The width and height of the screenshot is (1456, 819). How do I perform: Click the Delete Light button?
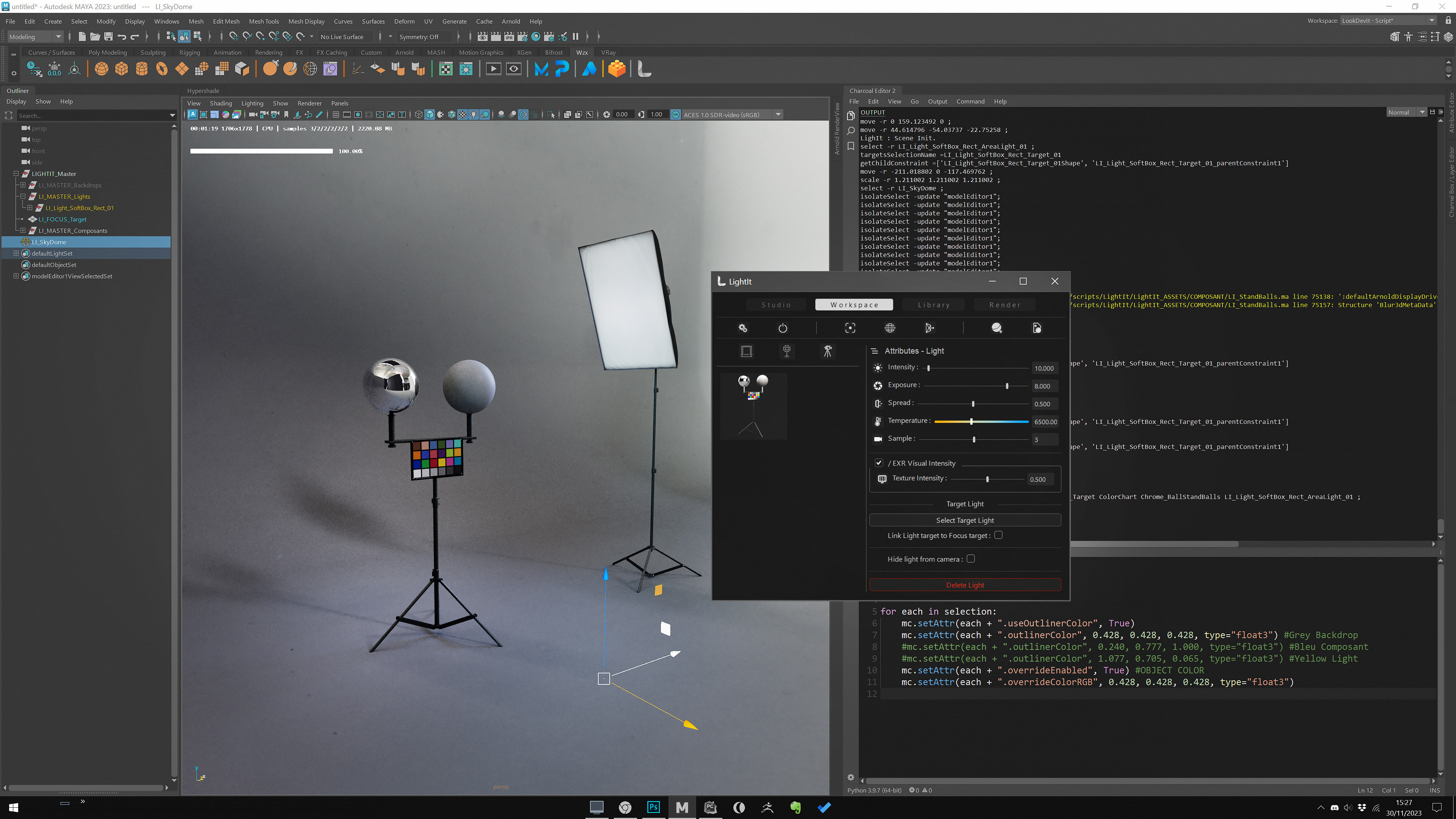tap(965, 585)
